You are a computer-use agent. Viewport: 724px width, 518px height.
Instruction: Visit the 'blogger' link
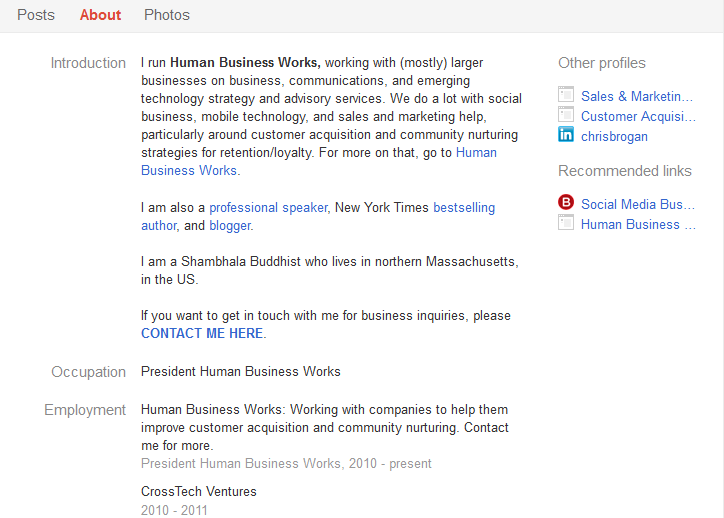tap(230, 226)
